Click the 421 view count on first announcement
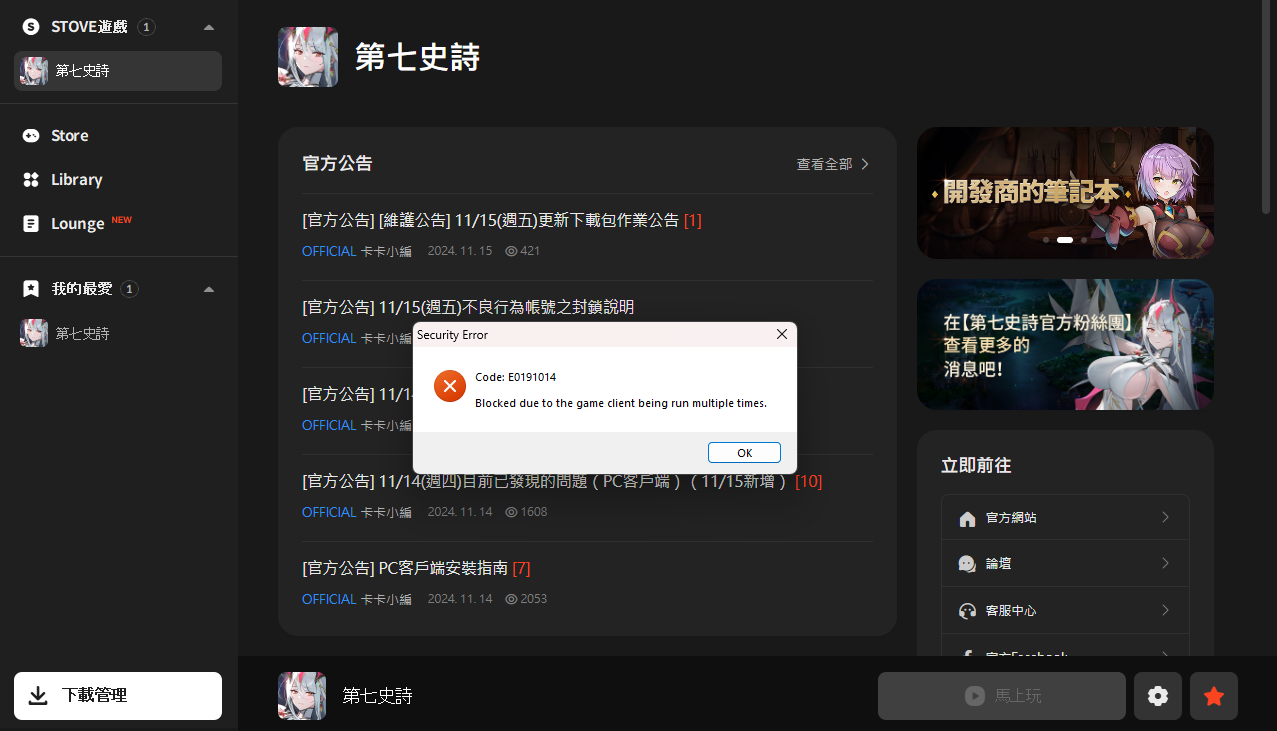Viewport: 1277px width, 731px height. (522, 251)
